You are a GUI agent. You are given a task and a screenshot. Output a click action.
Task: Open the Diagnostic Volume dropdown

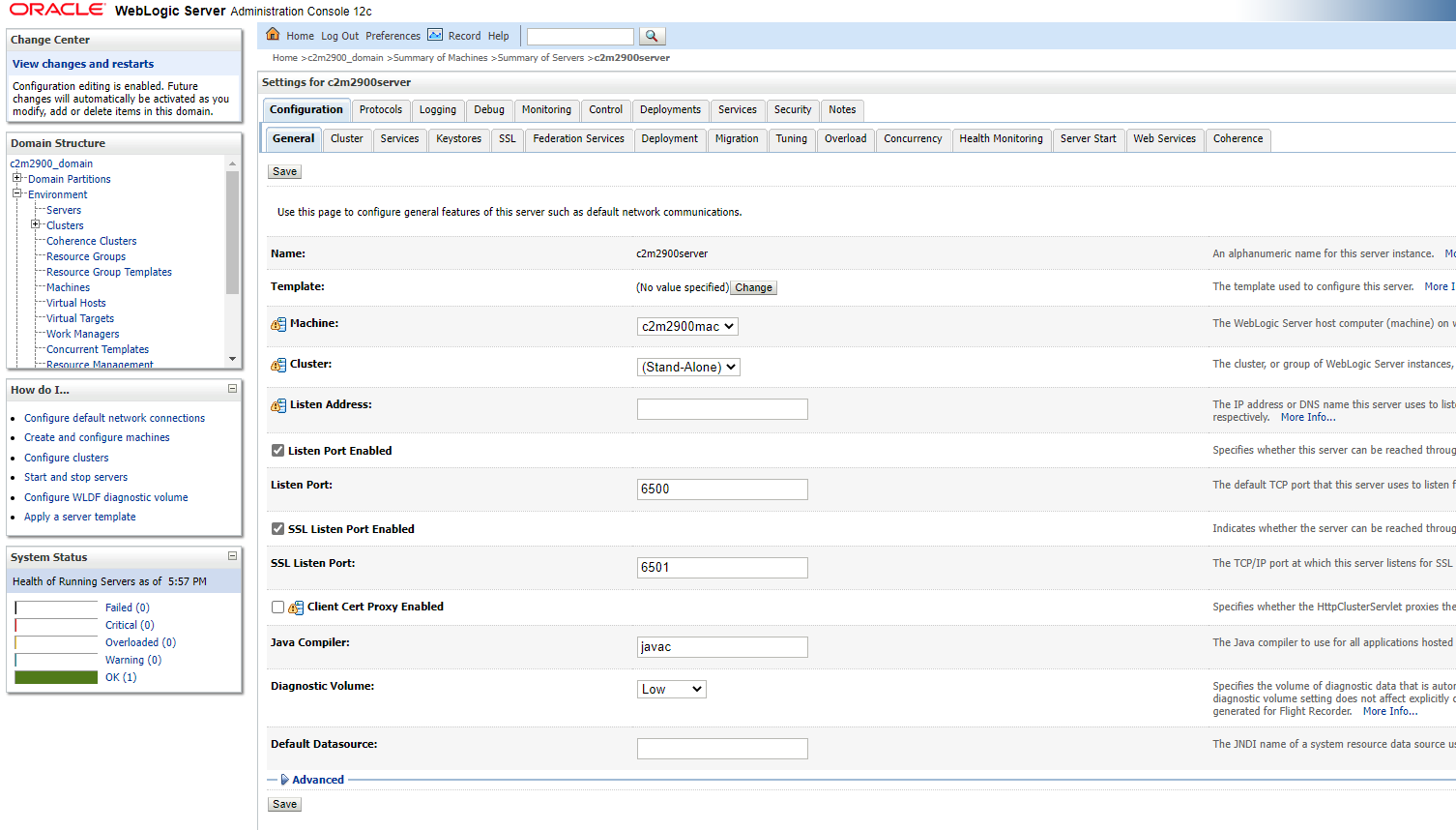pyautogui.click(x=672, y=690)
